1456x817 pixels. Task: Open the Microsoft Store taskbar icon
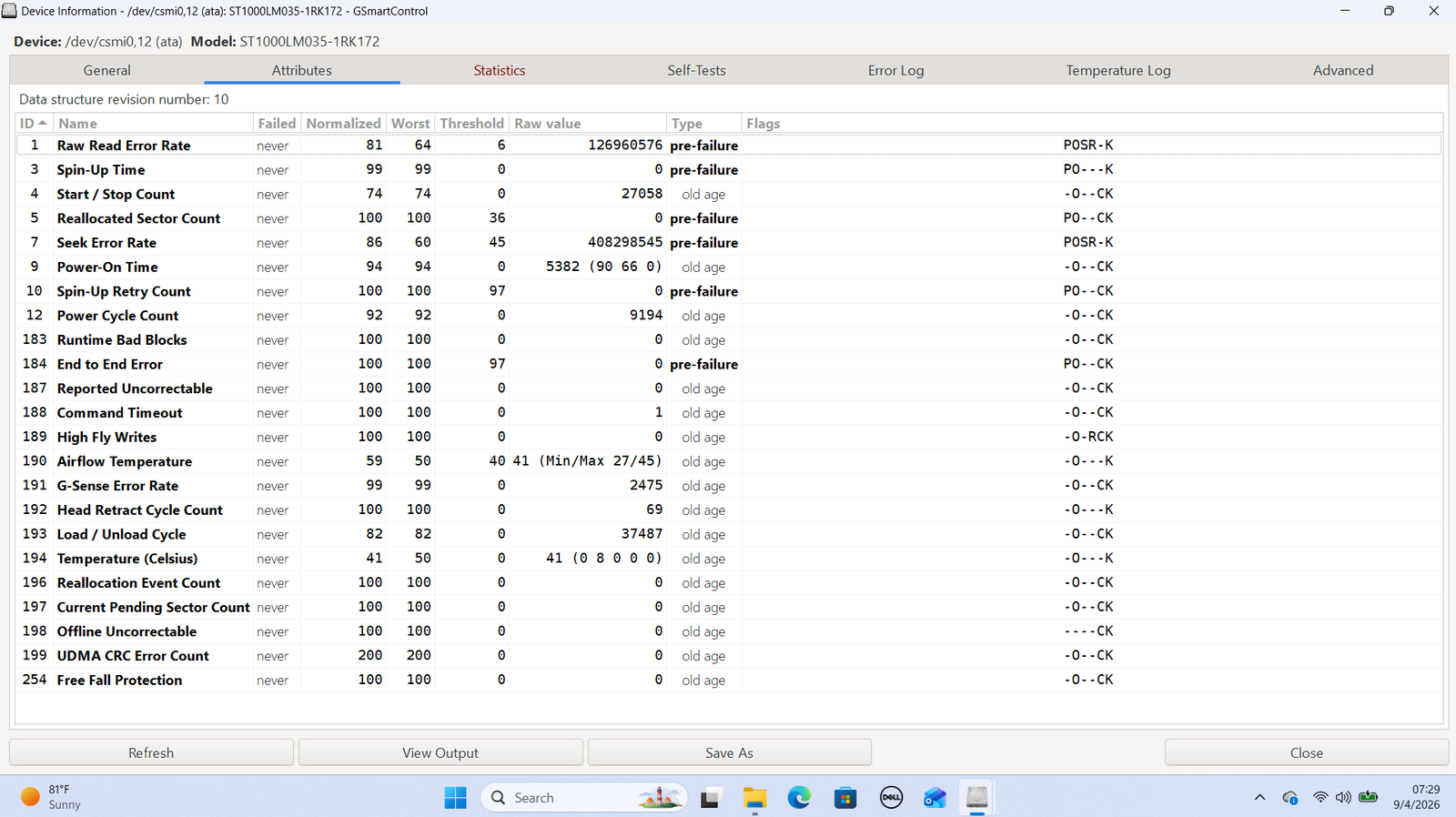[x=845, y=798]
